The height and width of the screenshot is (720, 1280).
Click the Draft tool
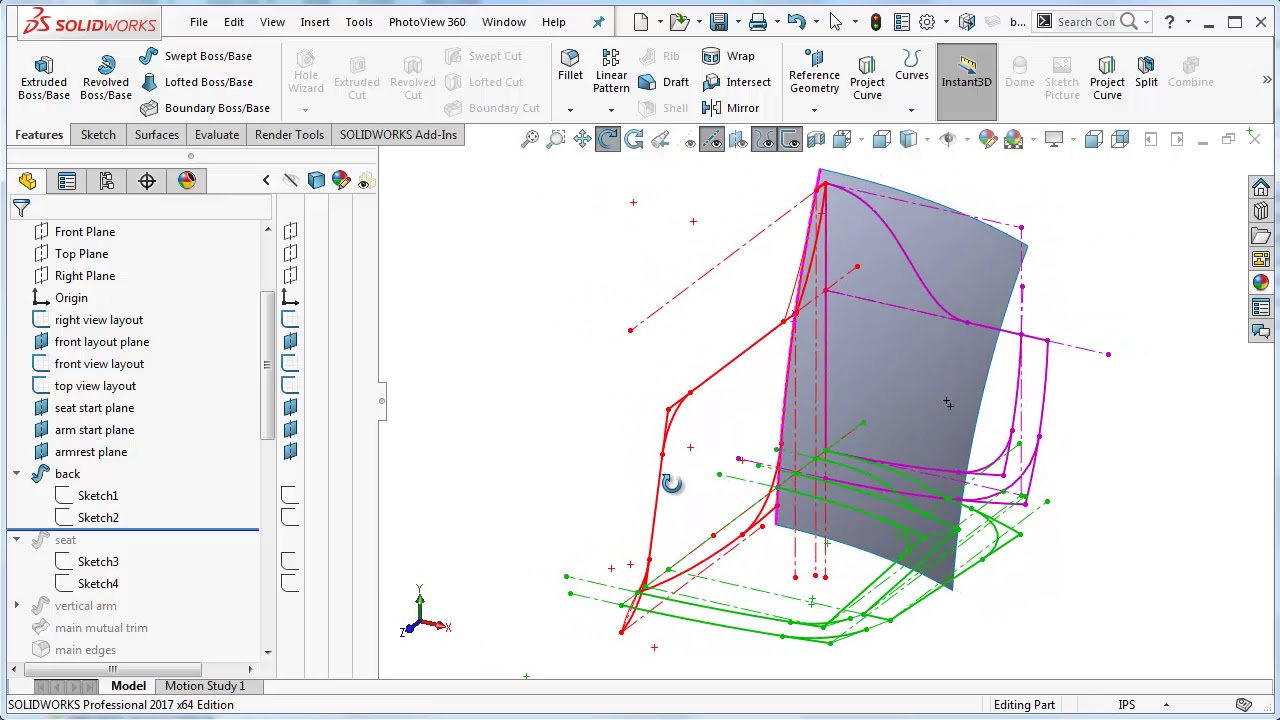click(x=664, y=82)
